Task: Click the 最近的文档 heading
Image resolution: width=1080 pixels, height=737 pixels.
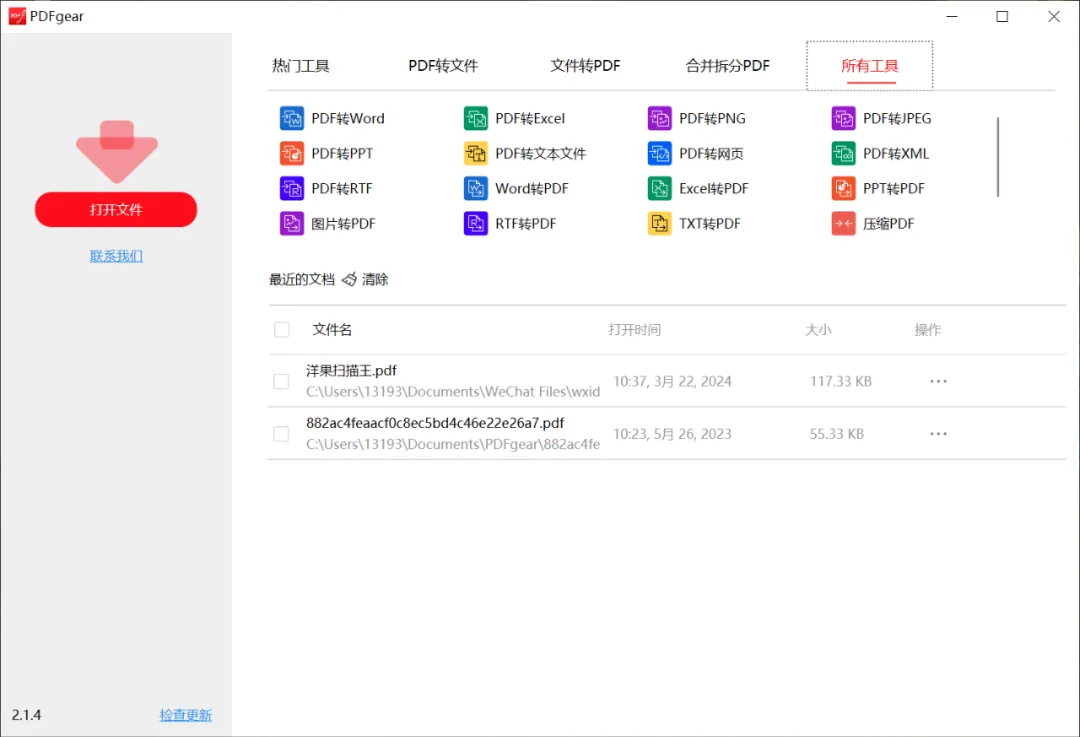Action: 302,279
